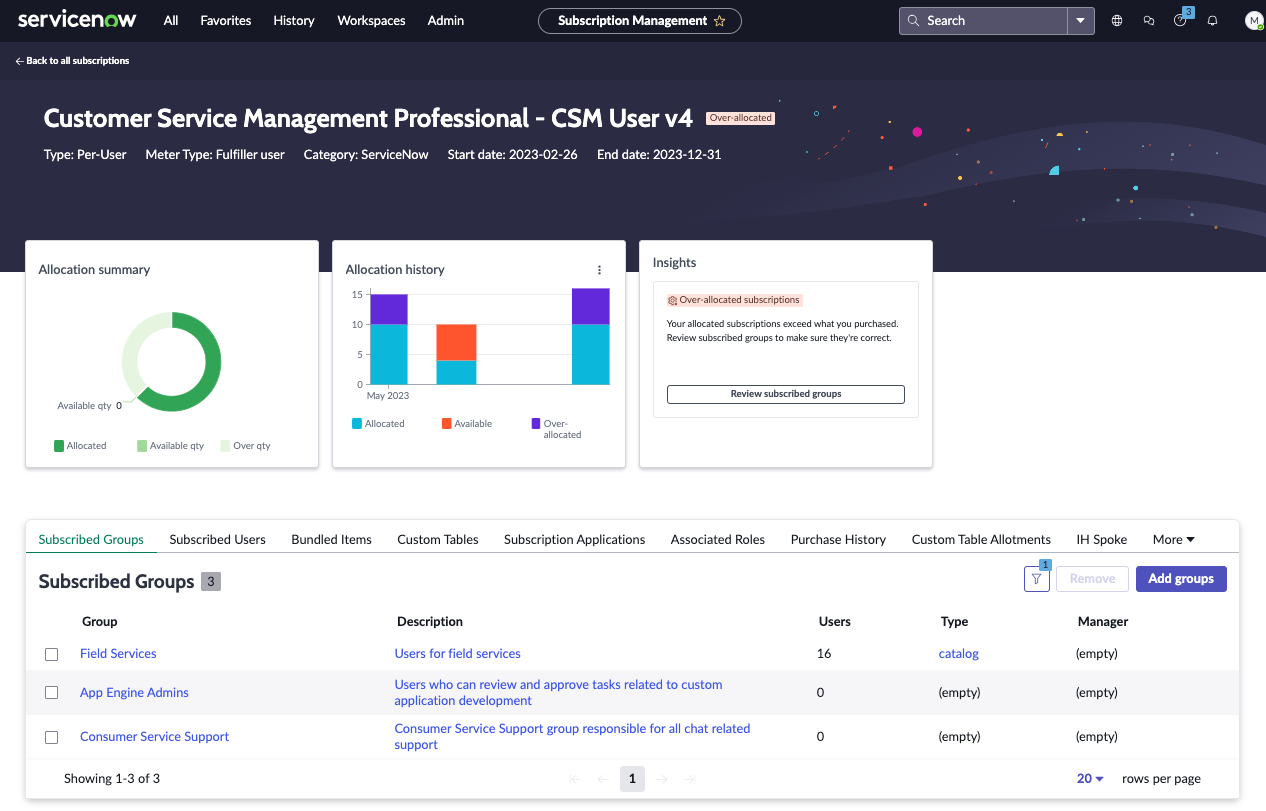Click Available qty legend swatch

coord(142,446)
